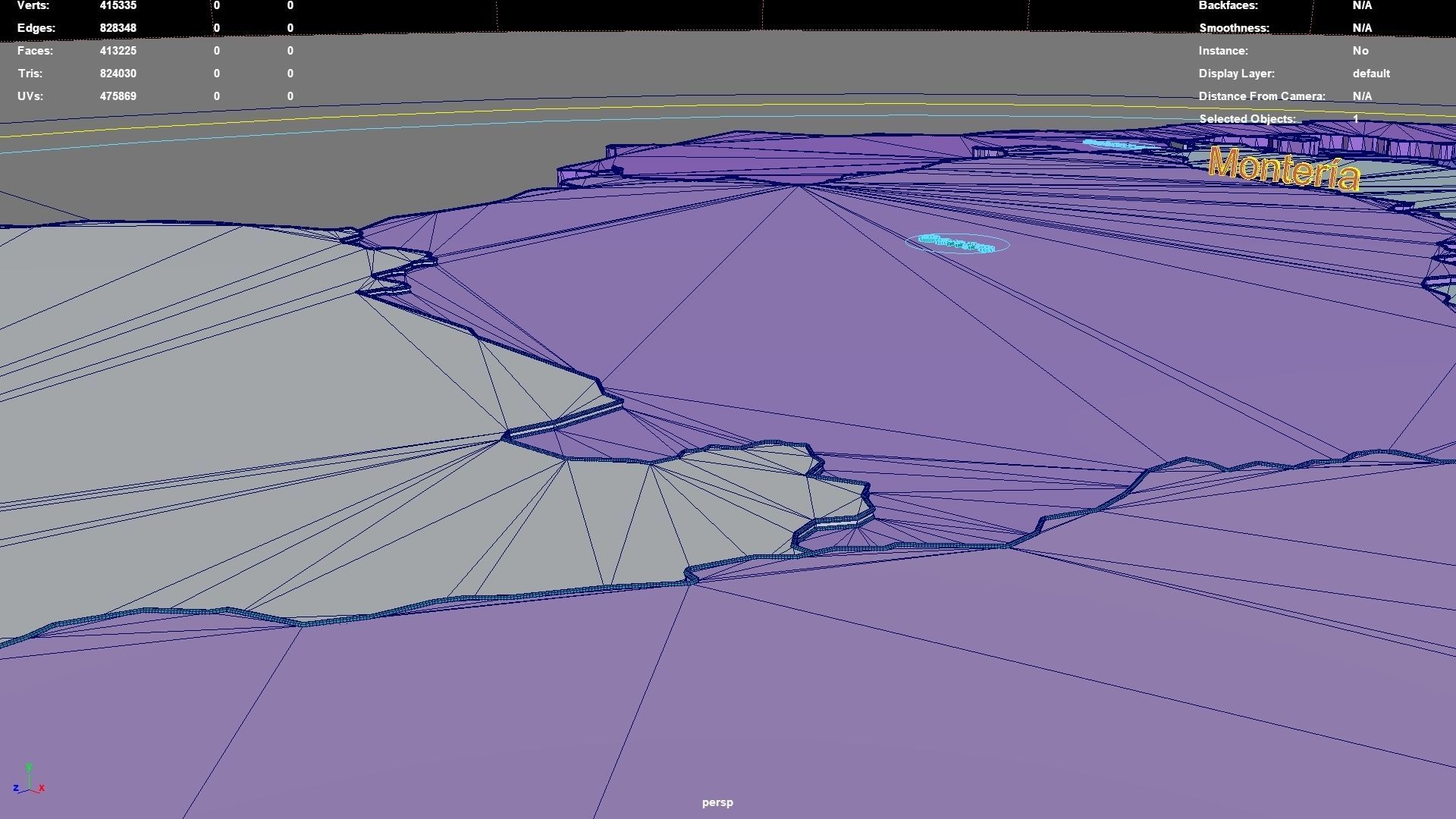Screen dimensions: 1456x819
Task: Click the Tris count value 824030
Action: click(118, 74)
